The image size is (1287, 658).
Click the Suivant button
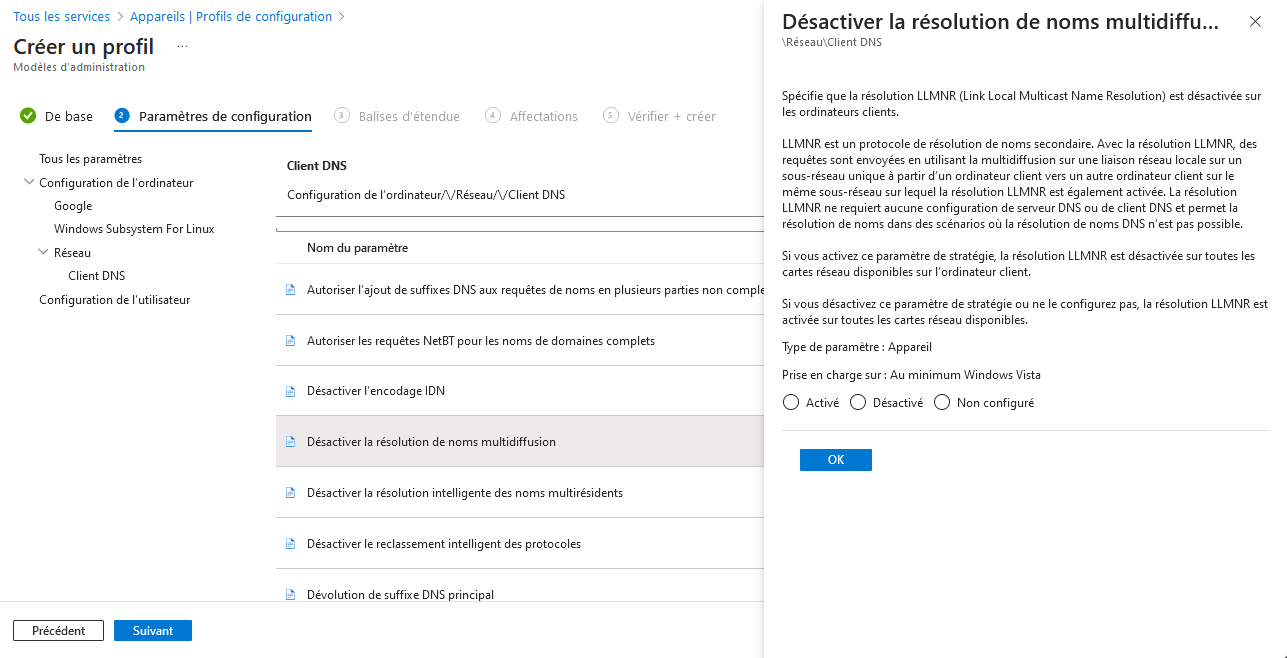pyautogui.click(x=153, y=631)
